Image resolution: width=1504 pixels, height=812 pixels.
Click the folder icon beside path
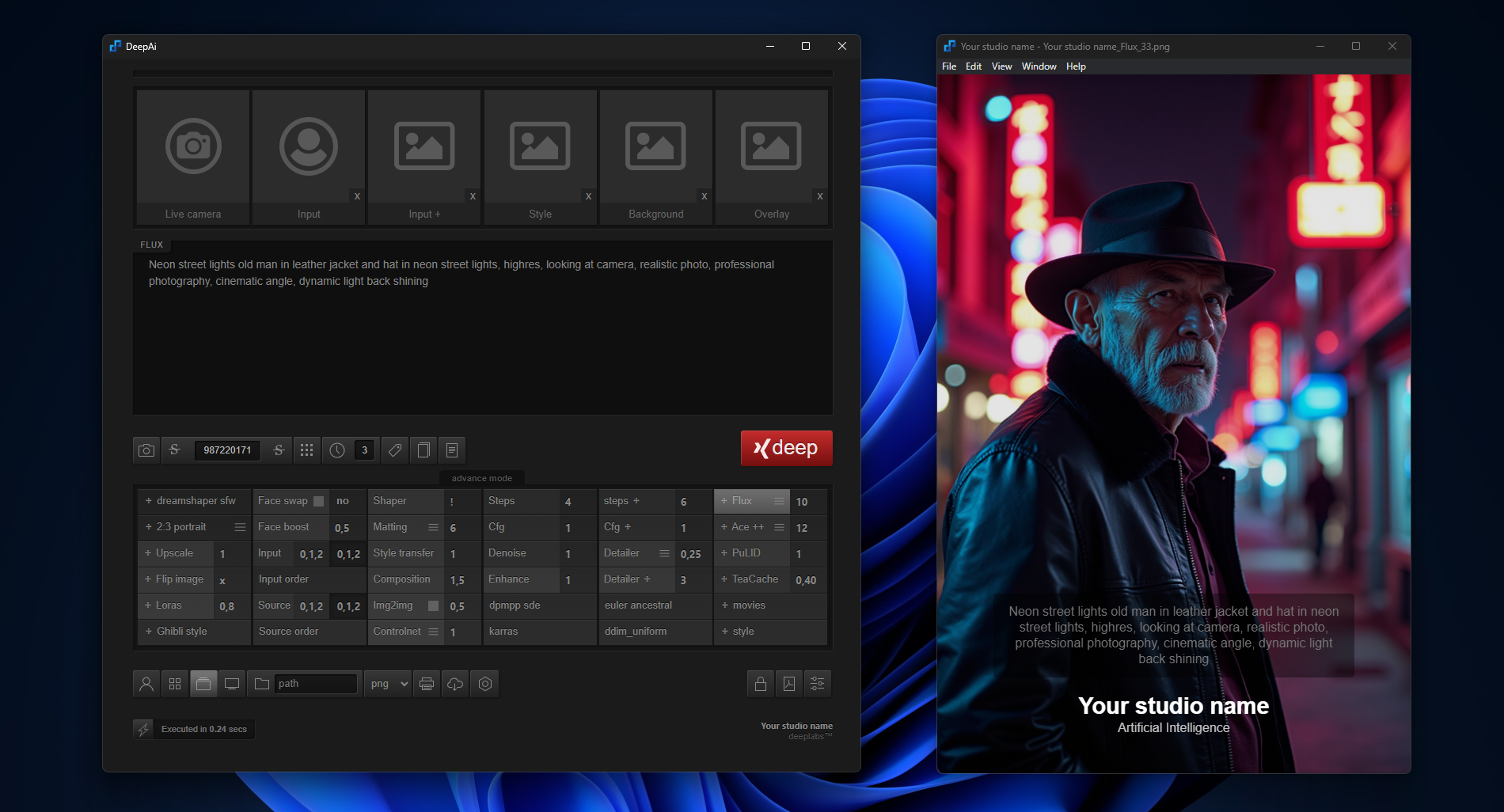click(x=262, y=684)
